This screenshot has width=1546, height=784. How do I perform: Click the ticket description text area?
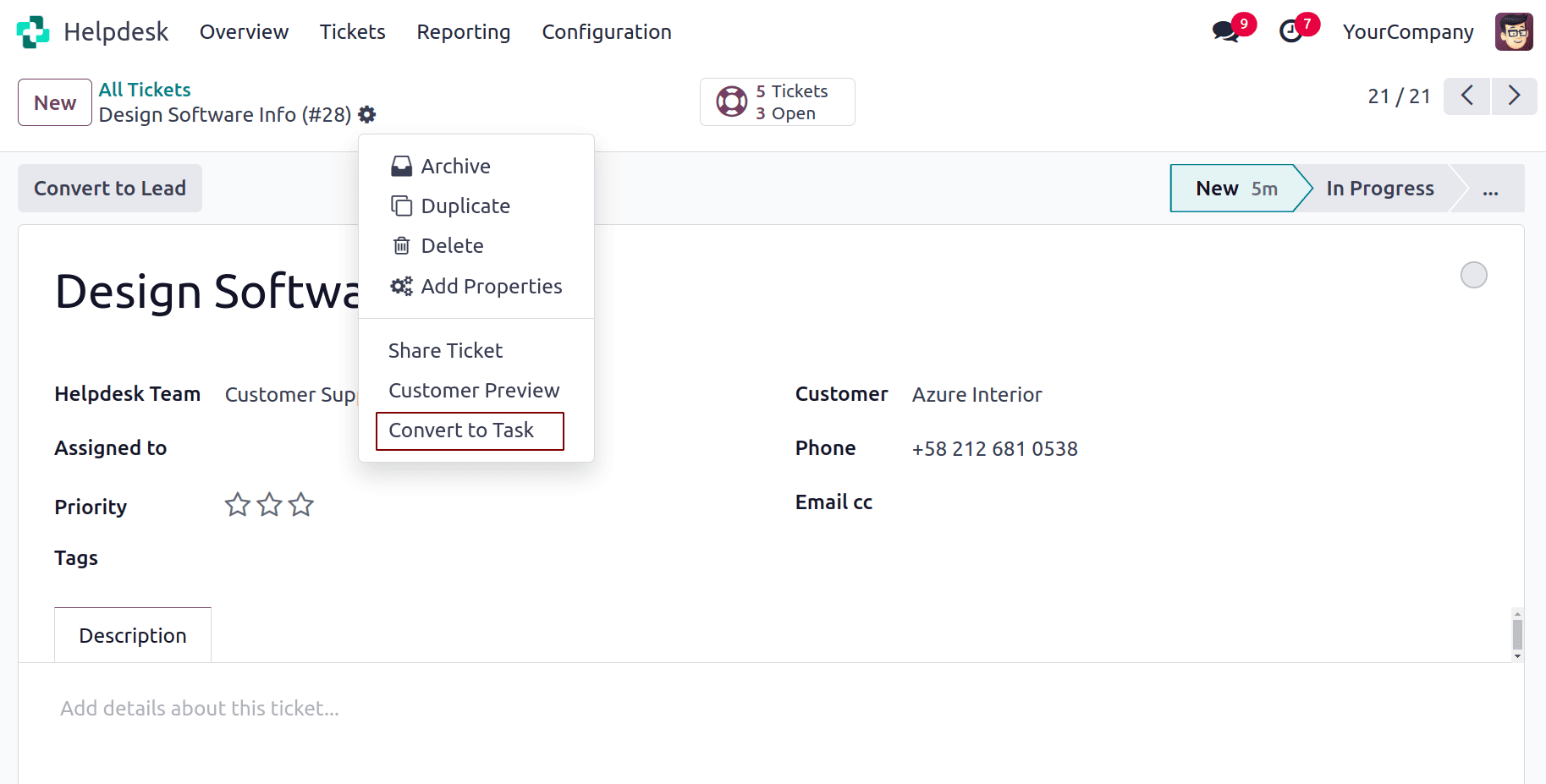click(x=200, y=708)
